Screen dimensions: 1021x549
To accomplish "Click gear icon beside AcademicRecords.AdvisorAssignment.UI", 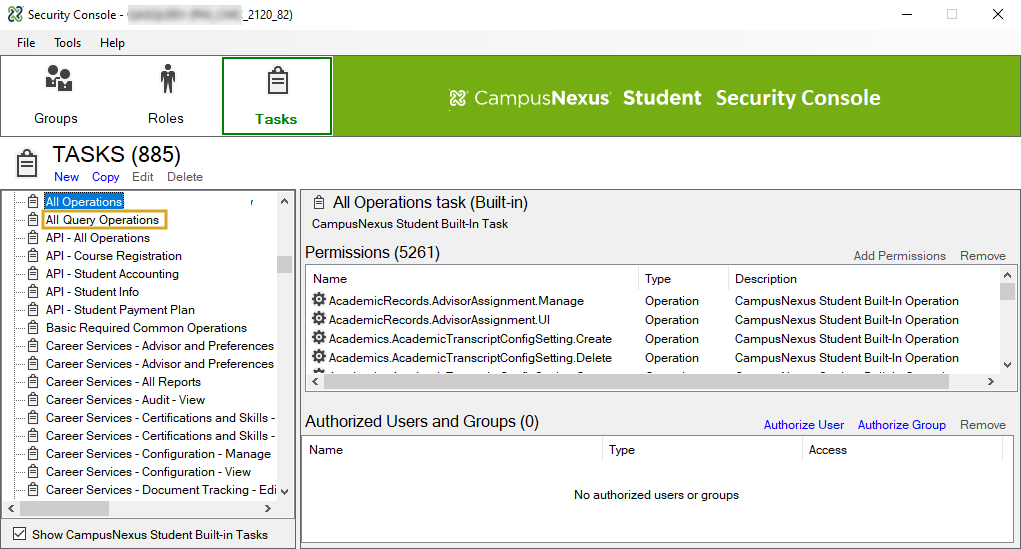I will (319, 319).
